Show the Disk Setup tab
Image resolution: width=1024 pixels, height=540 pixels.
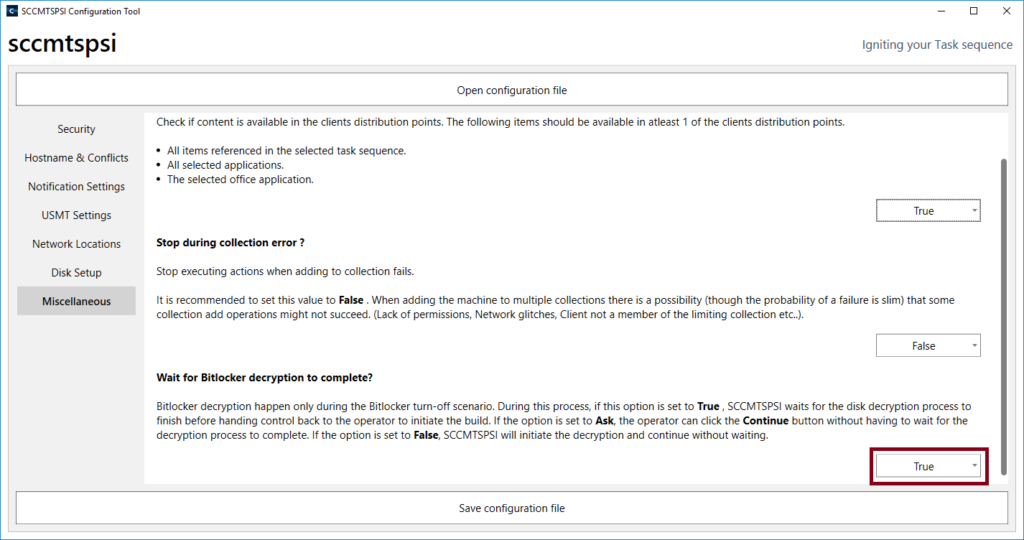pyautogui.click(x=76, y=273)
